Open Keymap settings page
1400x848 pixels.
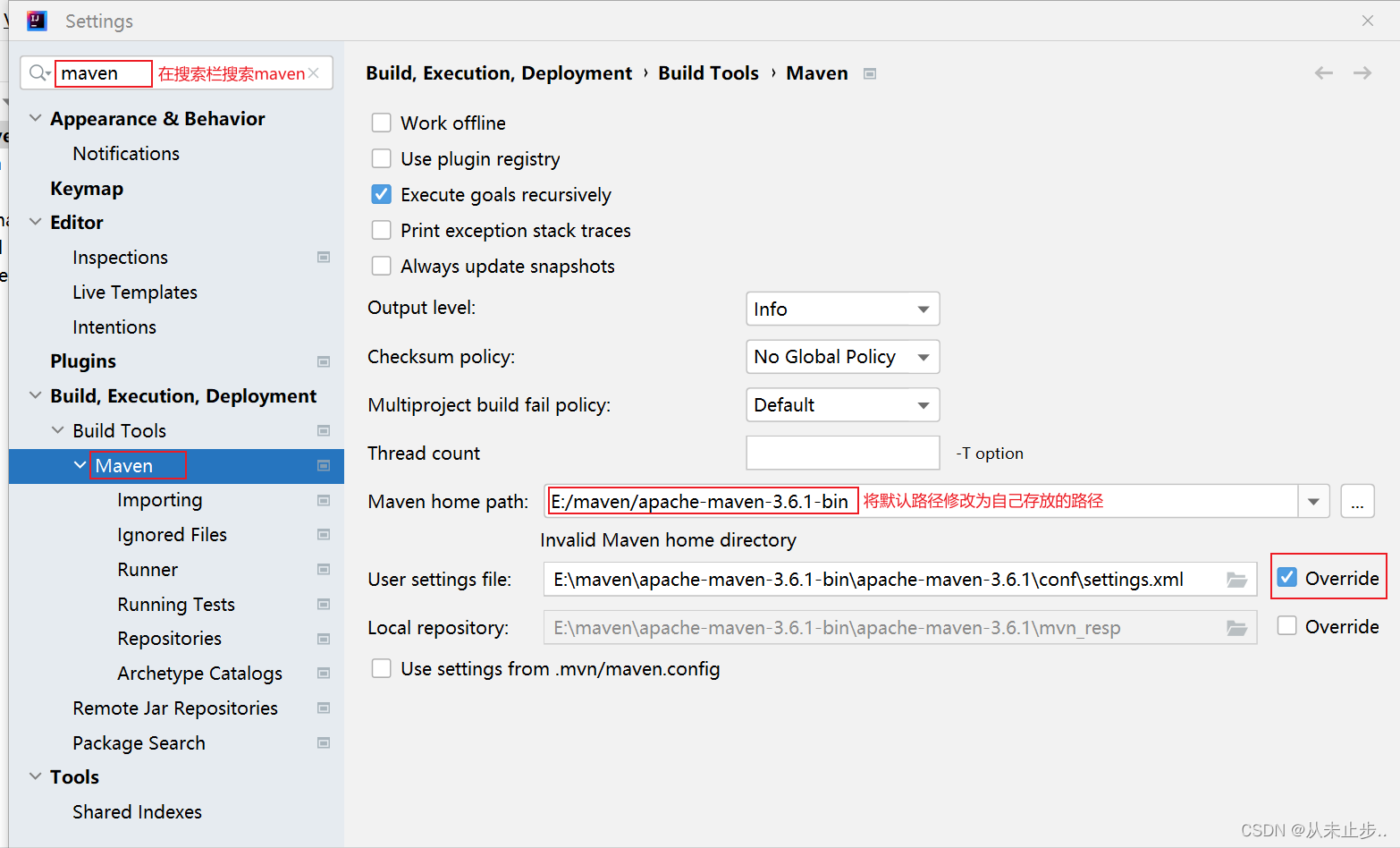(x=87, y=189)
